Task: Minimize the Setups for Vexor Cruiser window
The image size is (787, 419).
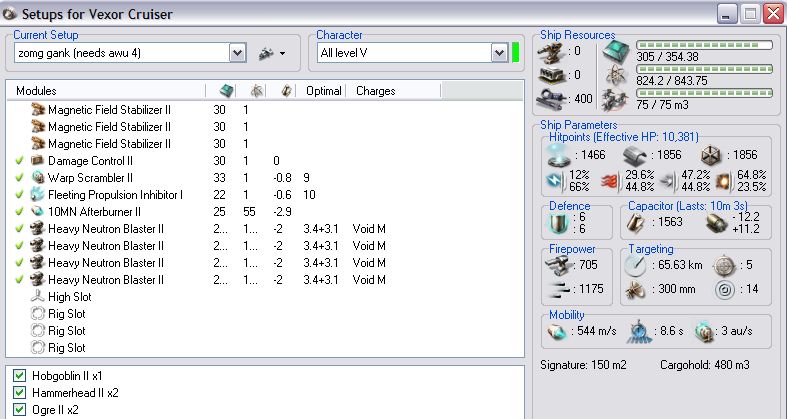Action: click(726, 14)
